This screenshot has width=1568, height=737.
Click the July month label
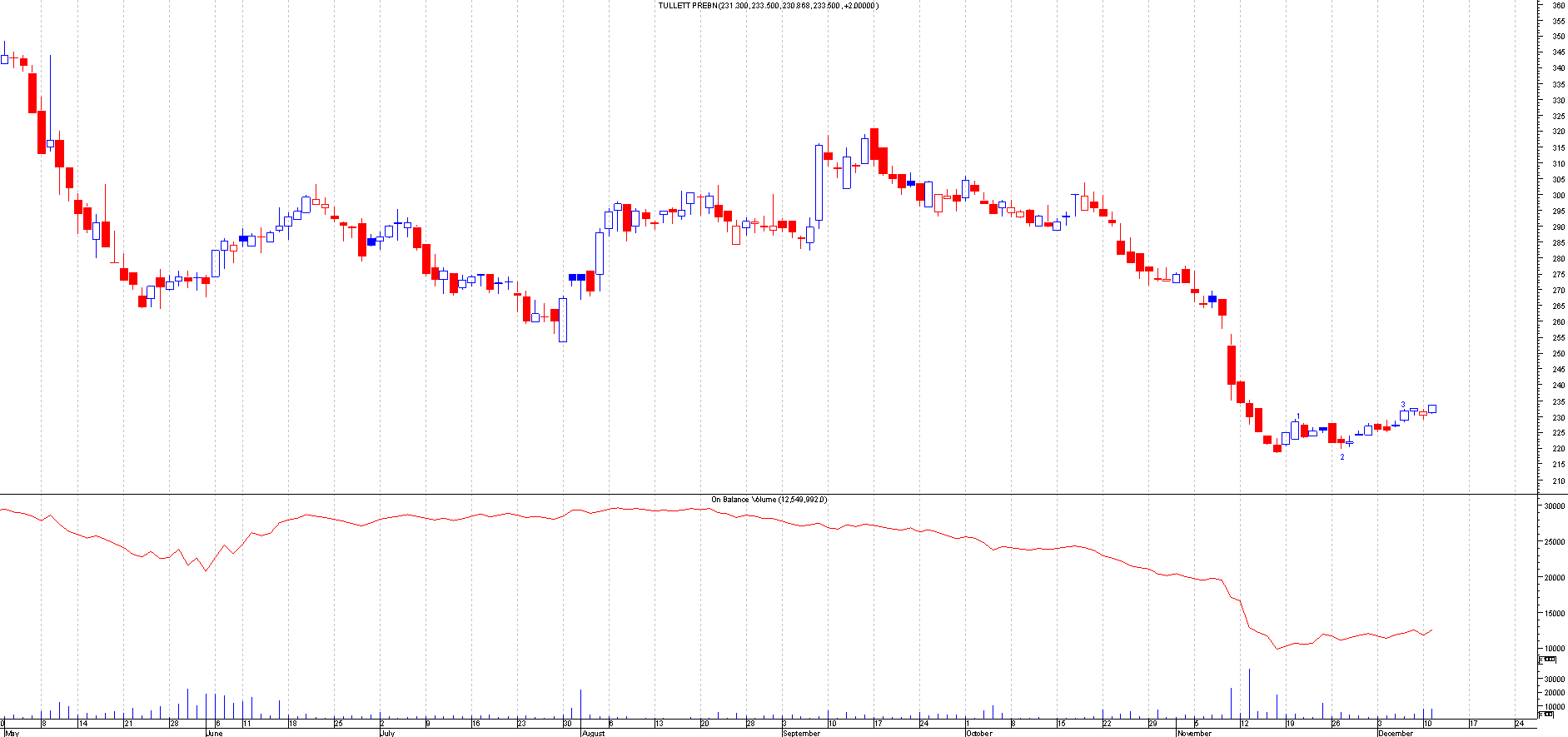click(x=387, y=734)
